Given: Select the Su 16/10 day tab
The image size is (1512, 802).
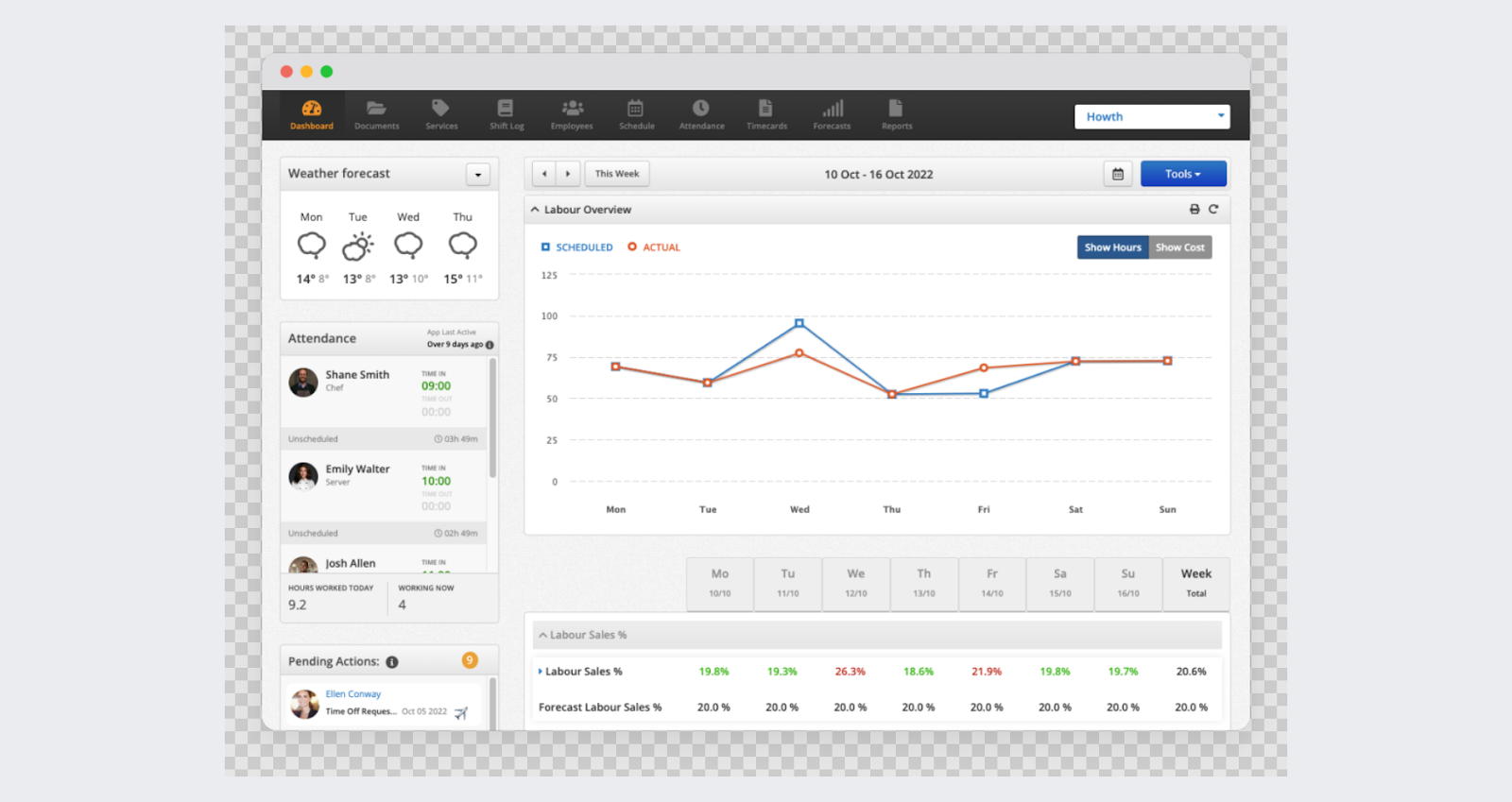Looking at the screenshot, I should tap(1128, 584).
